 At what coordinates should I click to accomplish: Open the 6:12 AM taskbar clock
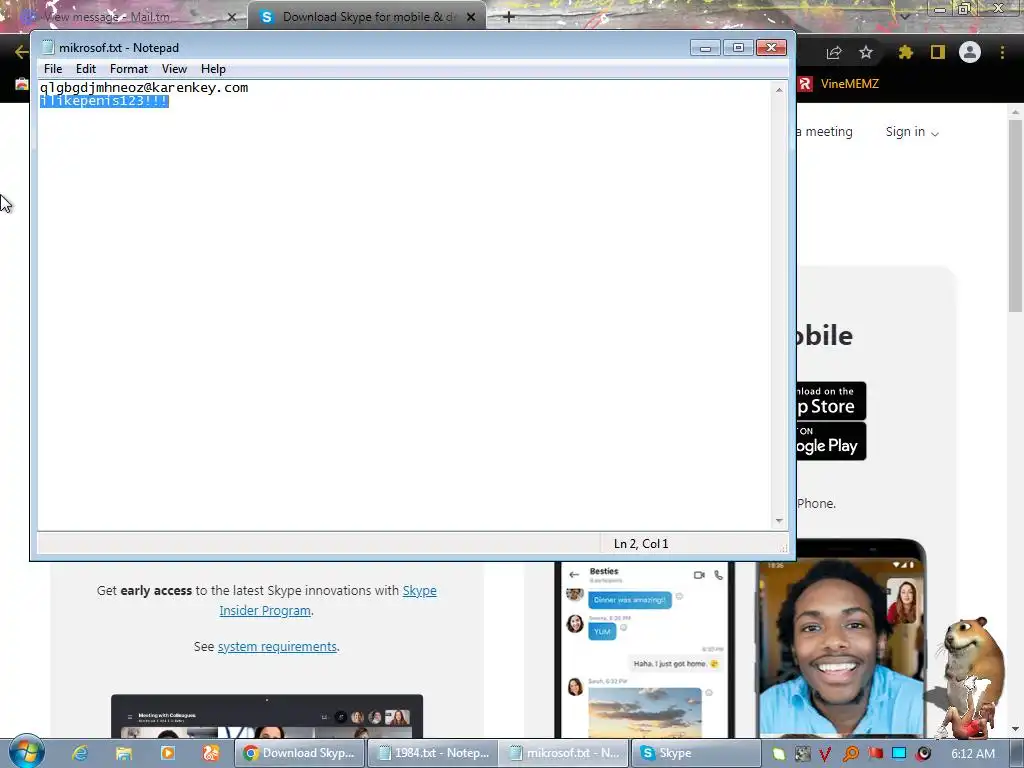(972, 754)
